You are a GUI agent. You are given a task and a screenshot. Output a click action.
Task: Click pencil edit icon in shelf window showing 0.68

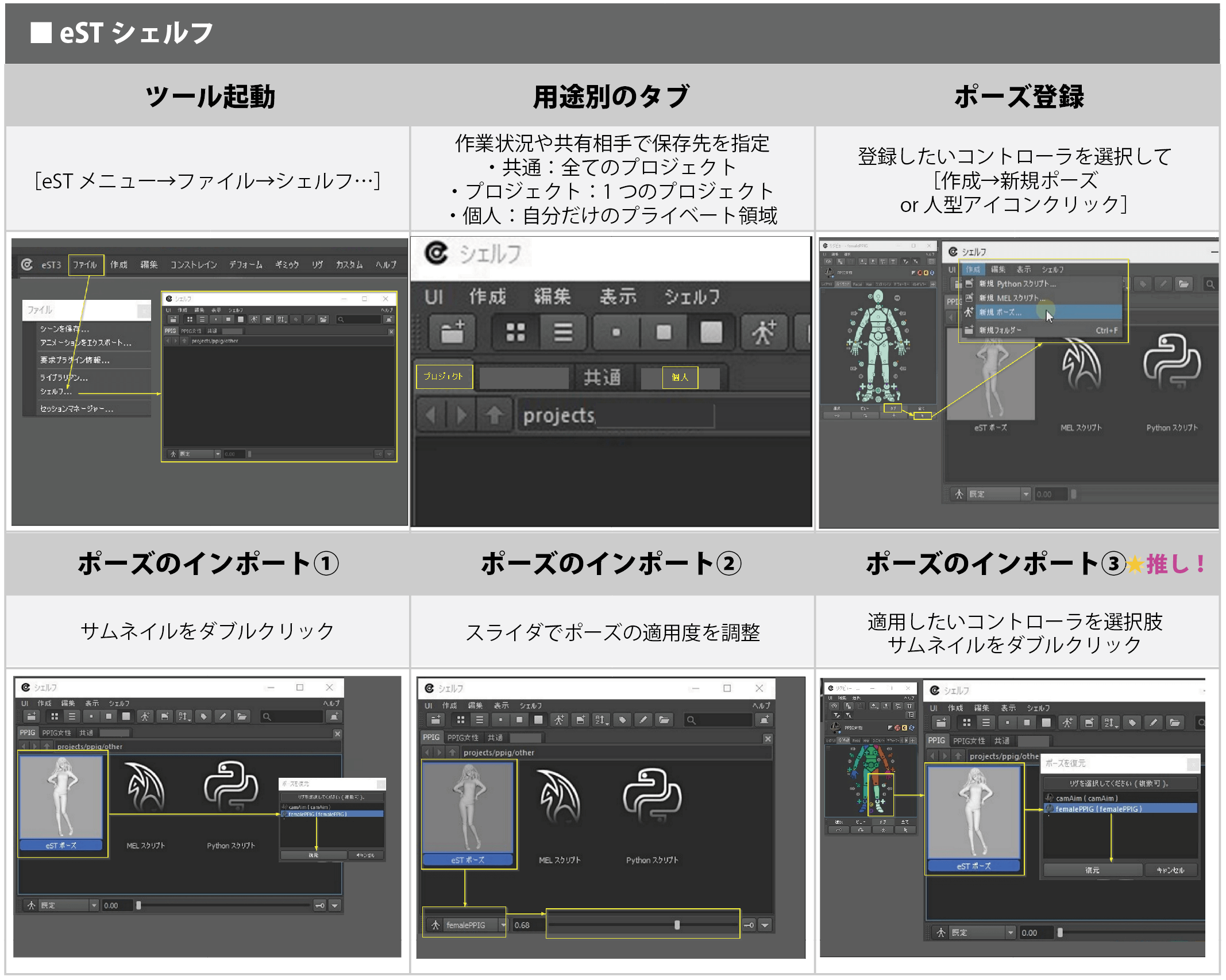coord(643,720)
